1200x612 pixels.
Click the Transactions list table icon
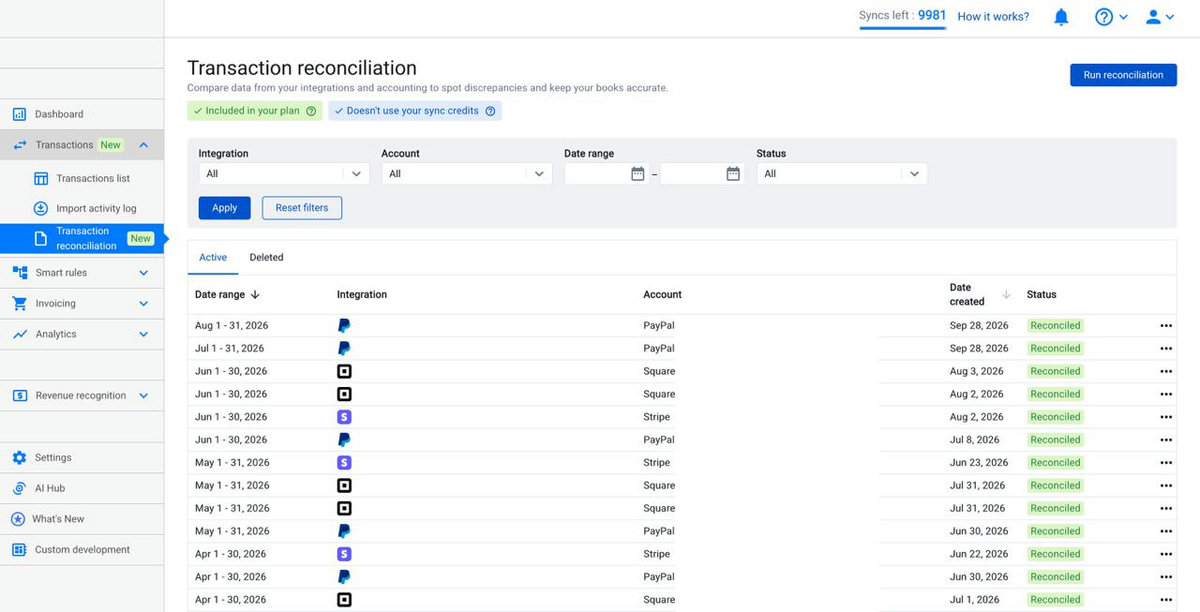click(41, 179)
